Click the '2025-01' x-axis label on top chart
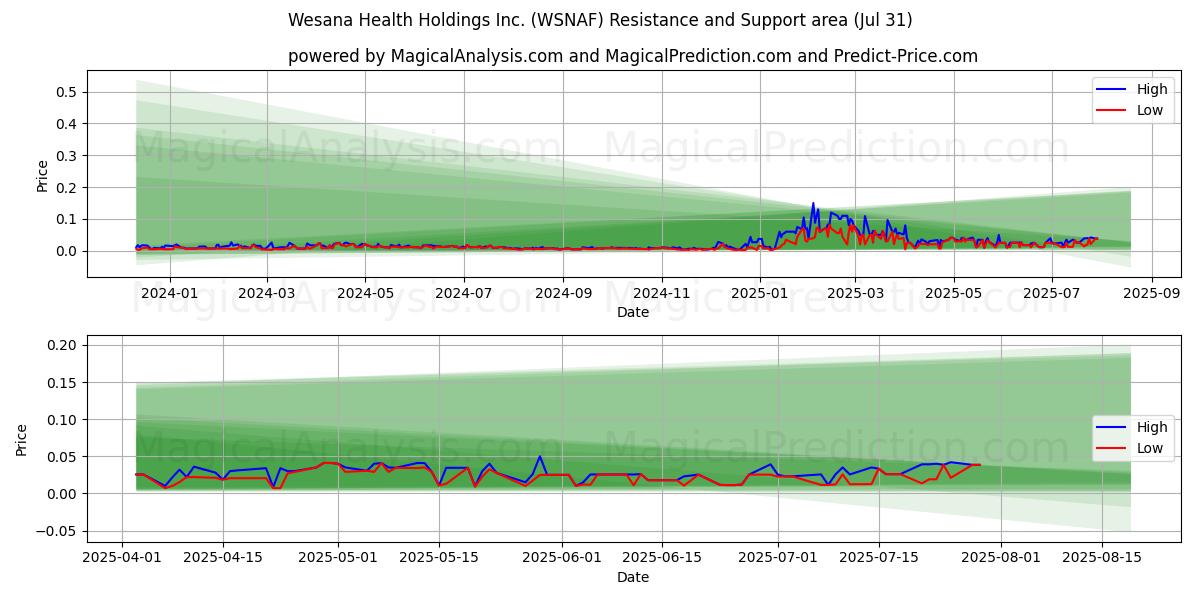1200x600 pixels. (759, 293)
